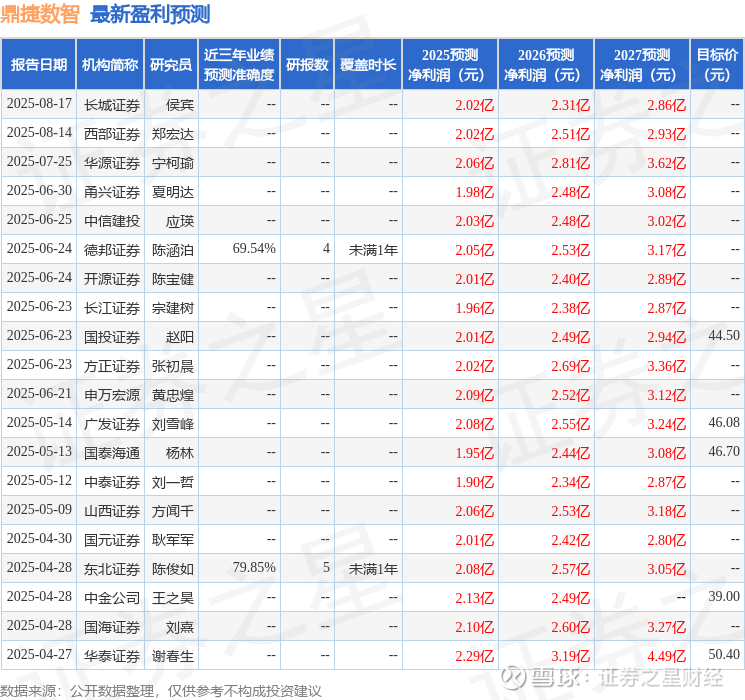745x700 pixels.
Task: Click the 2026预测净利润 column header
Action: [546, 65]
